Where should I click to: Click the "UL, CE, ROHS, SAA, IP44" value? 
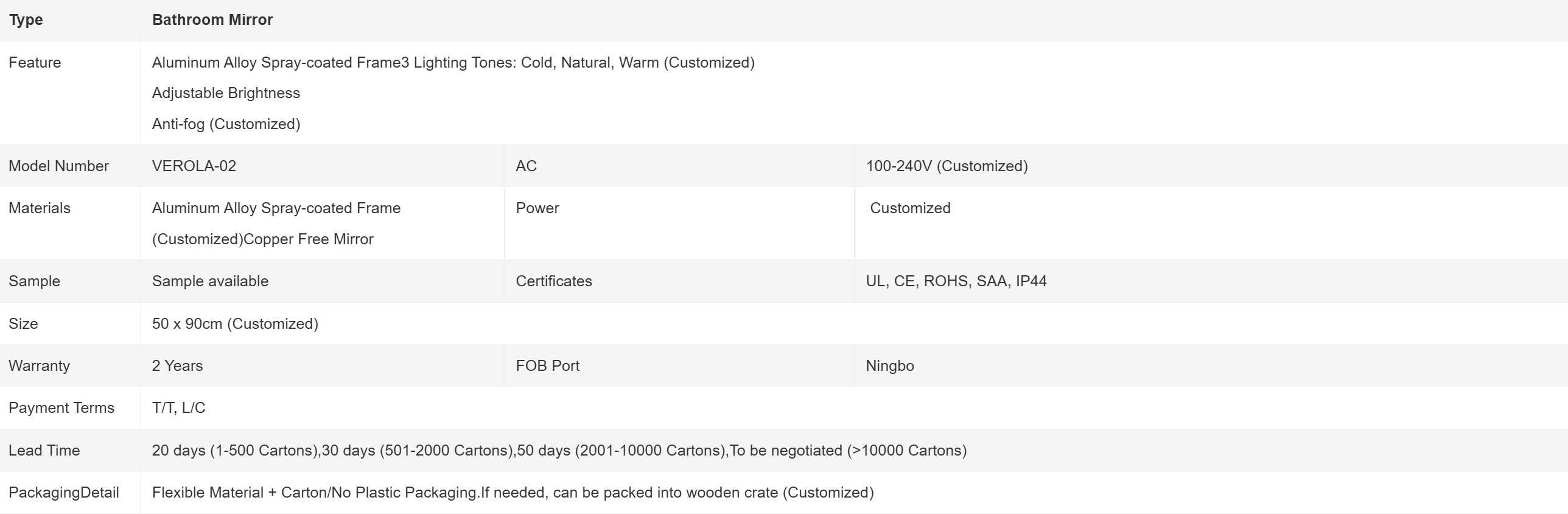(956, 281)
